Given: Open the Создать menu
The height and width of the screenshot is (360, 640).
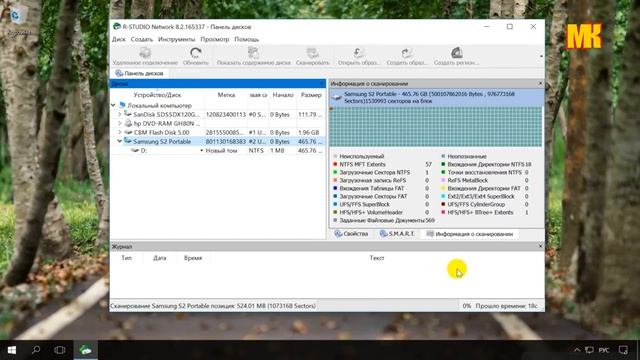Looking at the screenshot, I should [x=142, y=40].
